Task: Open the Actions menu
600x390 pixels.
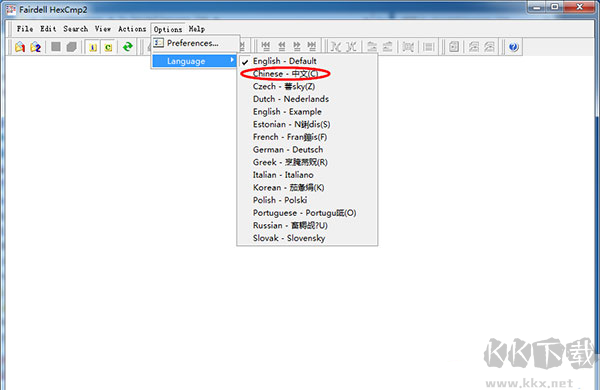Action: point(132,29)
